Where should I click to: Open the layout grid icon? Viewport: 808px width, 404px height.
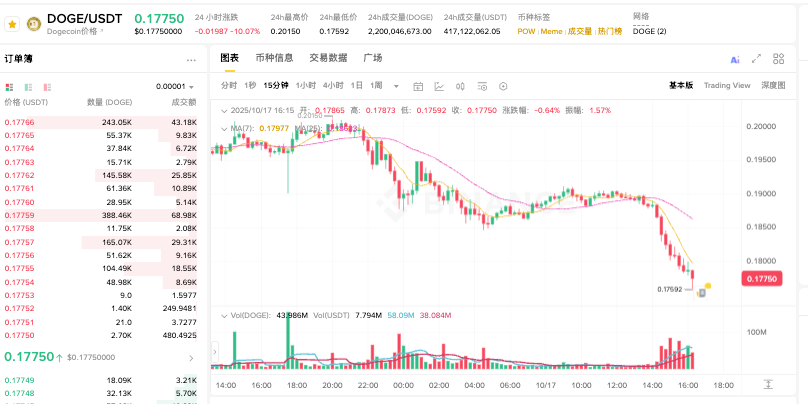[x=779, y=59]
